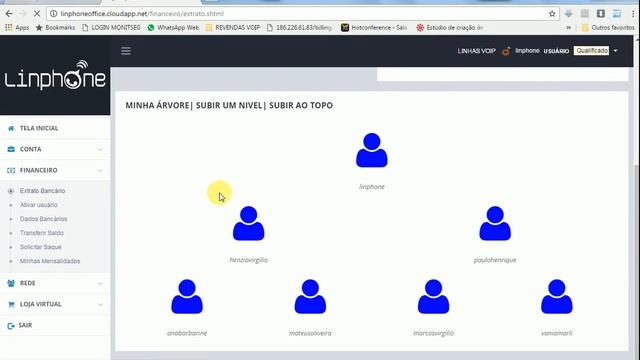Open the hamburger menu in the header
640x360 pixels.
click(126, 51)
